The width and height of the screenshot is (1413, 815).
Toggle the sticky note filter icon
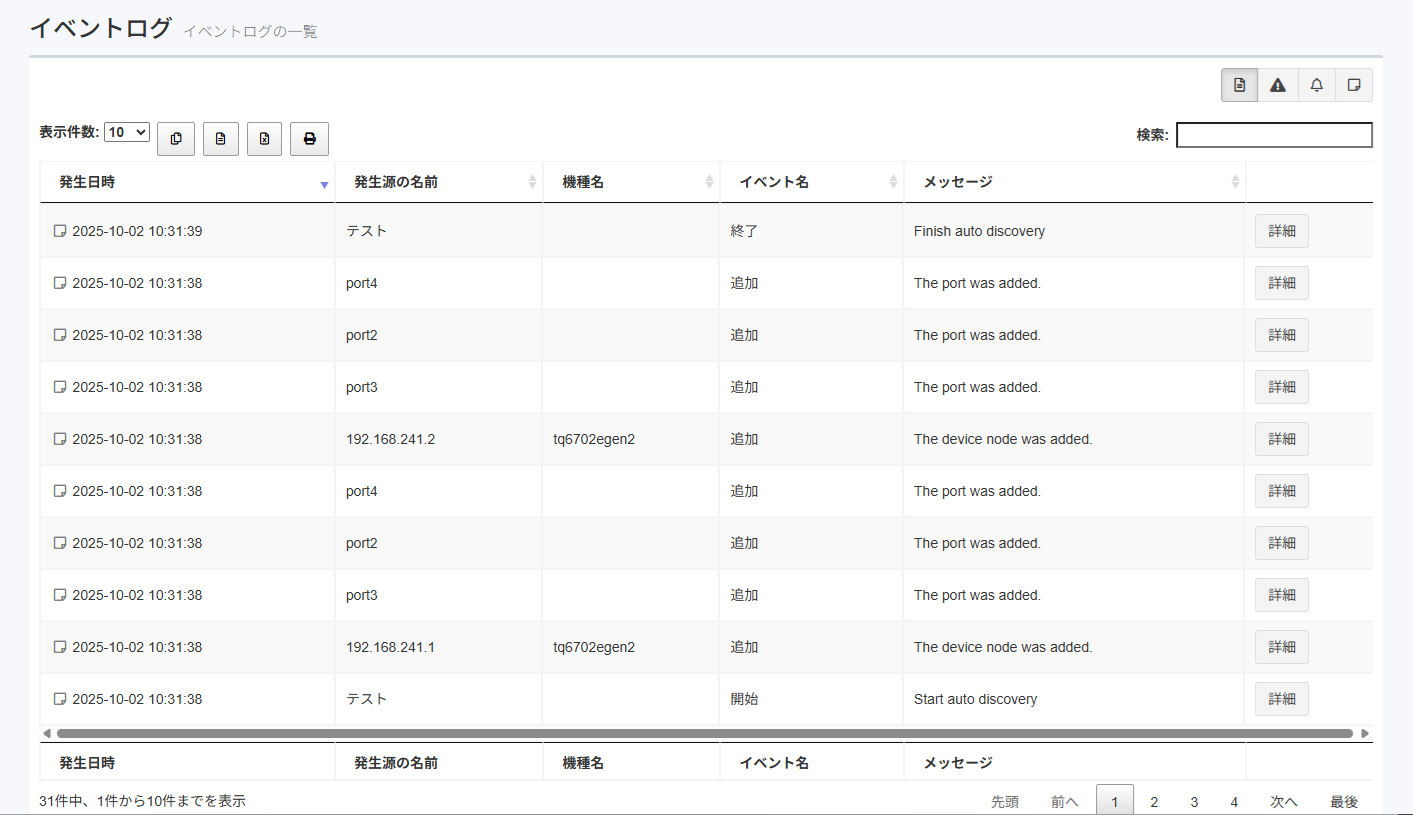click(1354, 85)
